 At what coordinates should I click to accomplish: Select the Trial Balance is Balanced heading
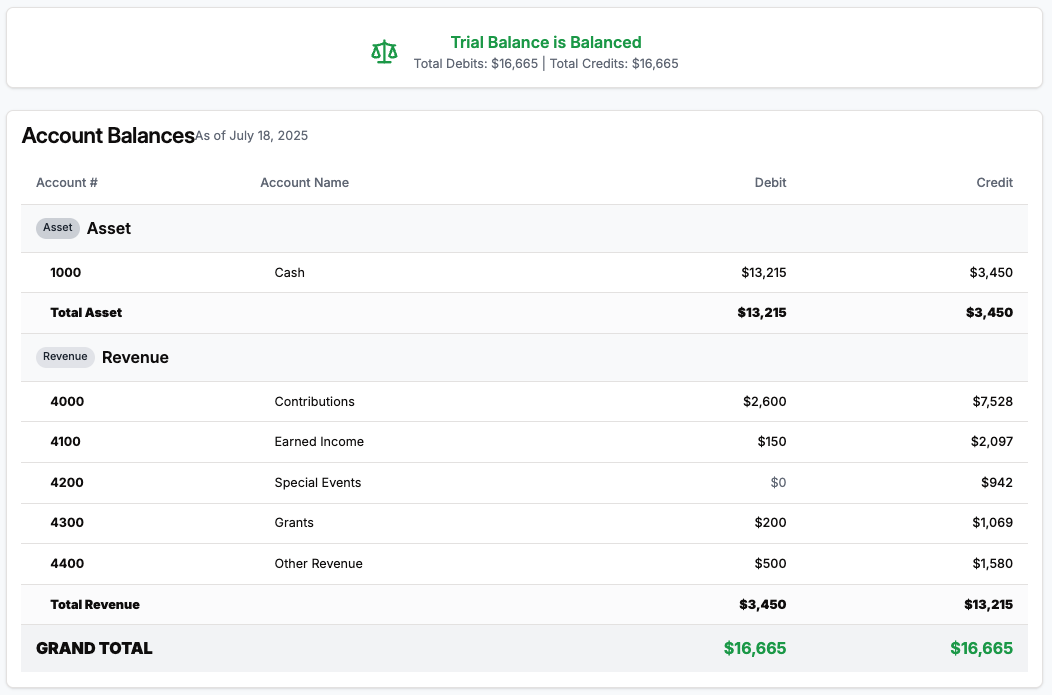(x=546, y=42)
